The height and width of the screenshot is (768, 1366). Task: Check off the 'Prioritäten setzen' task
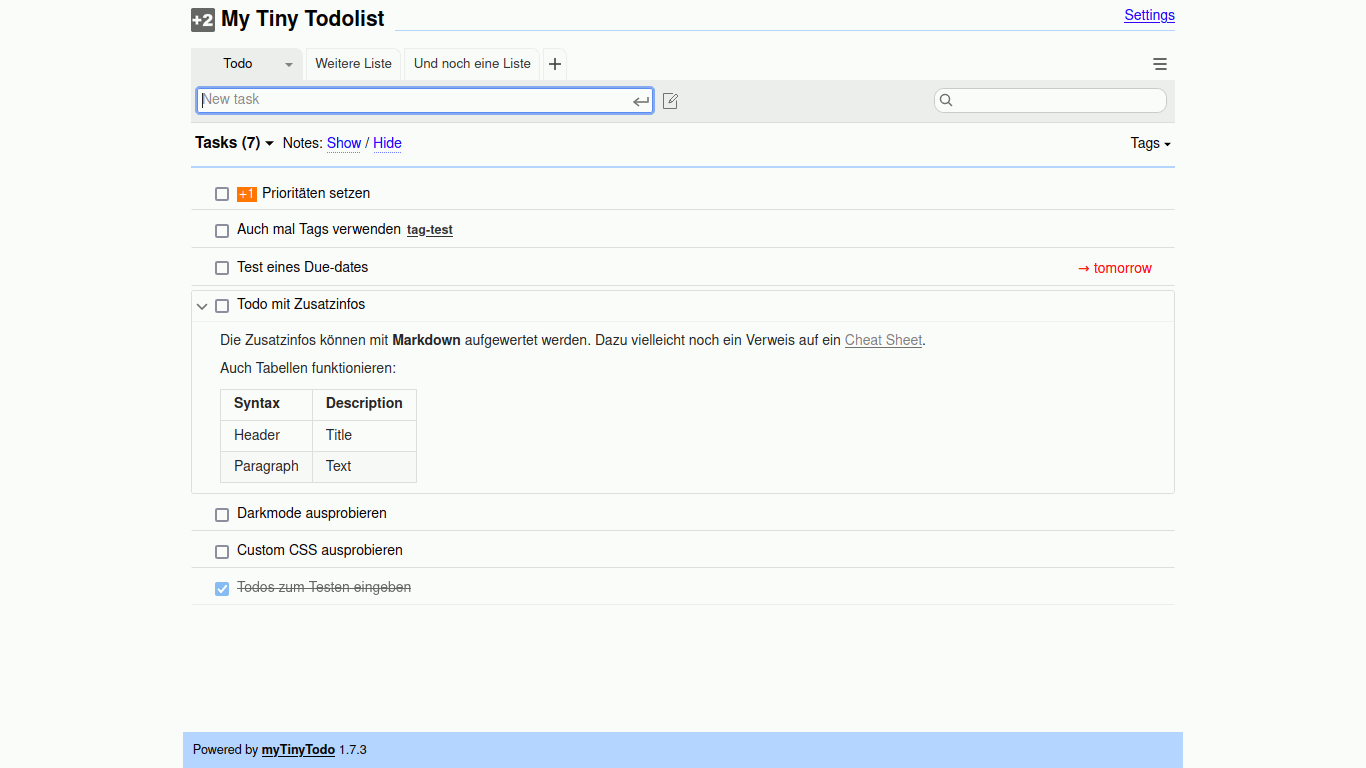pyautogui.click(x=222, y=194)
